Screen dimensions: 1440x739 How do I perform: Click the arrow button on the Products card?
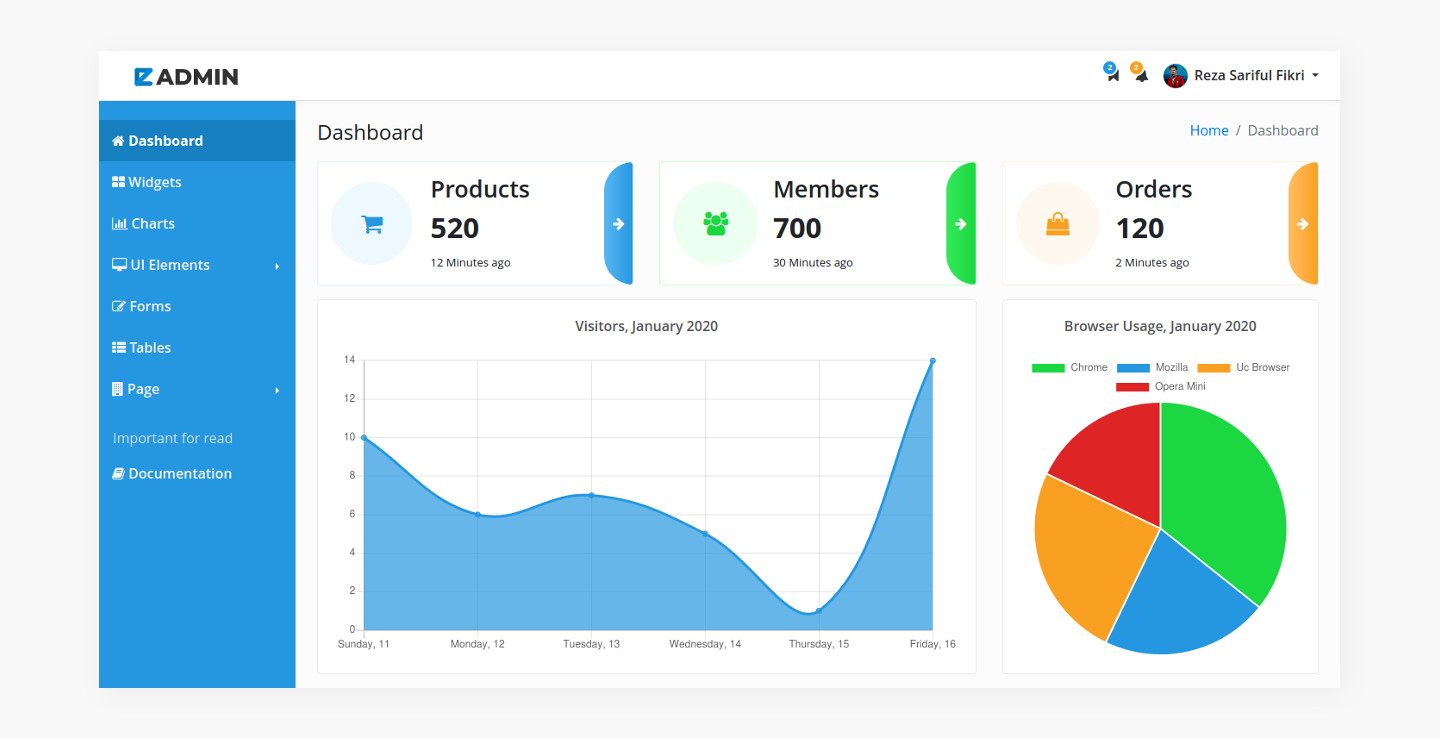(620, 223)
